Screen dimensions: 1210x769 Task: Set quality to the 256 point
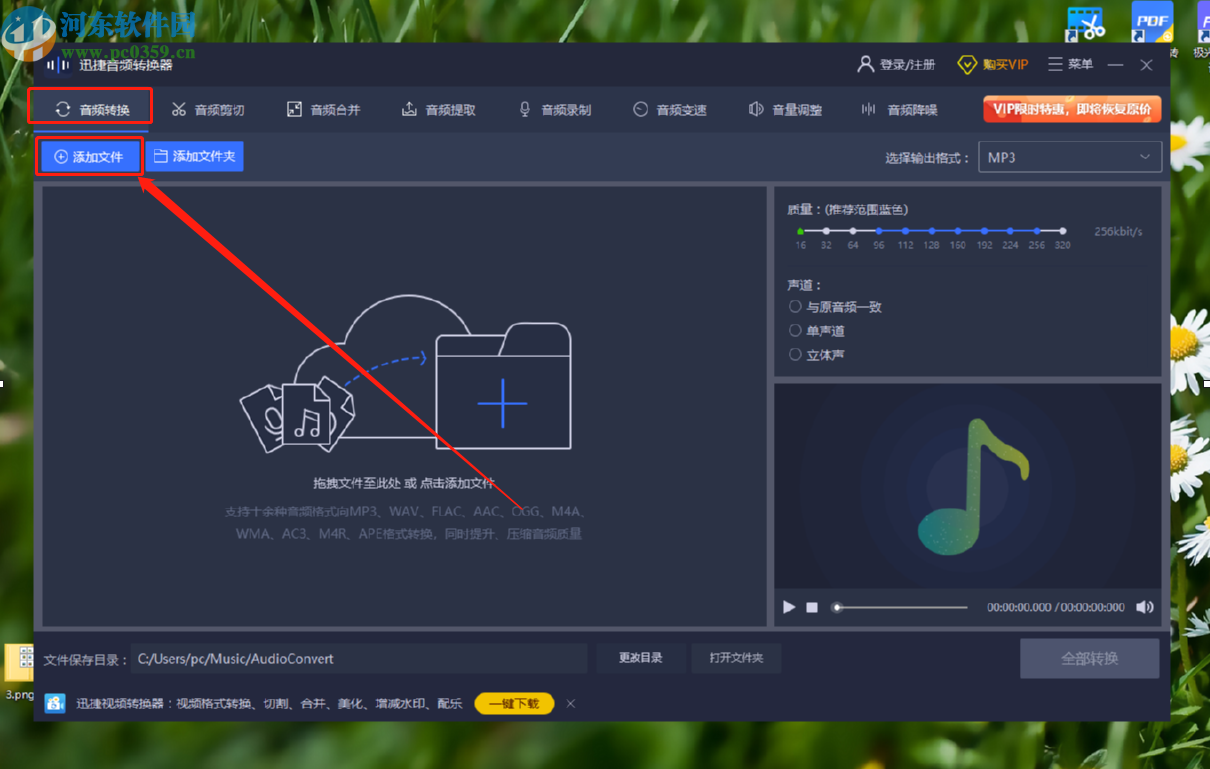point(1036,231)
